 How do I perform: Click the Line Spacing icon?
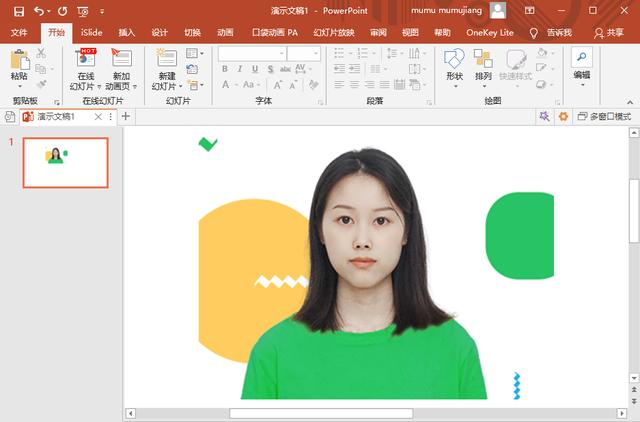394,53
